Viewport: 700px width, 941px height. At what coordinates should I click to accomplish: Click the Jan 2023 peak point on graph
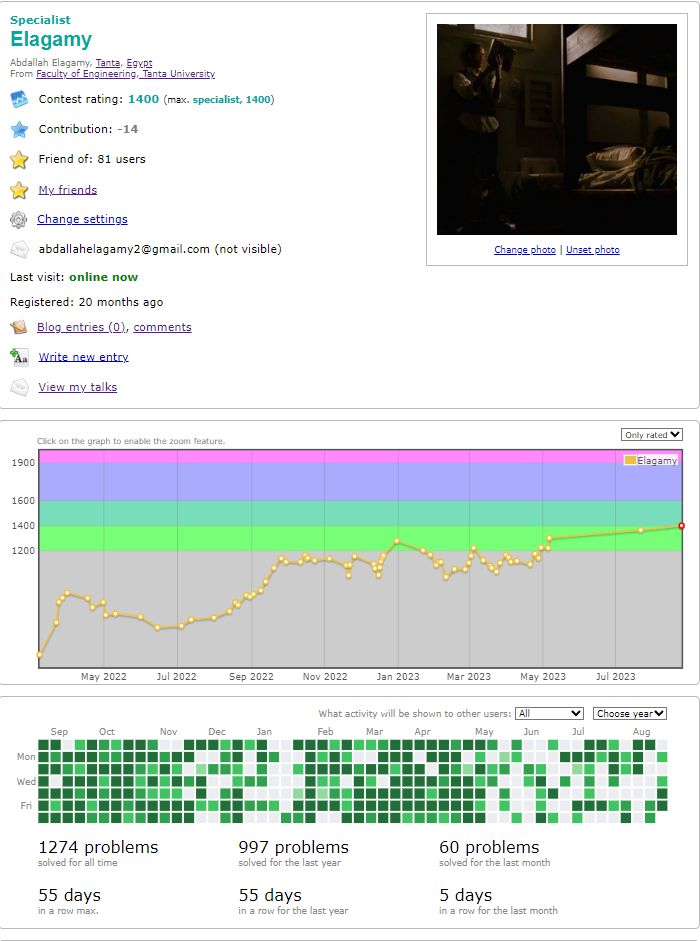(397, 541)
